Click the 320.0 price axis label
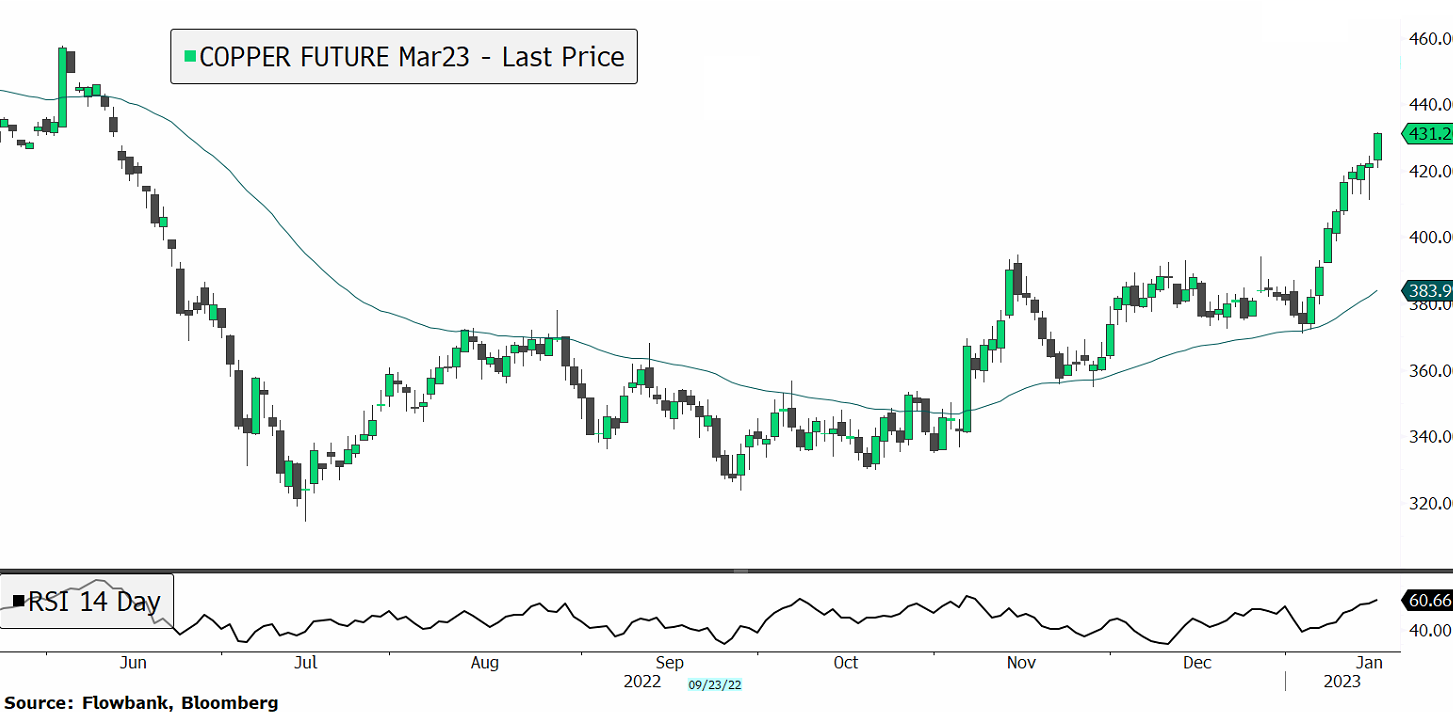 1430,503
